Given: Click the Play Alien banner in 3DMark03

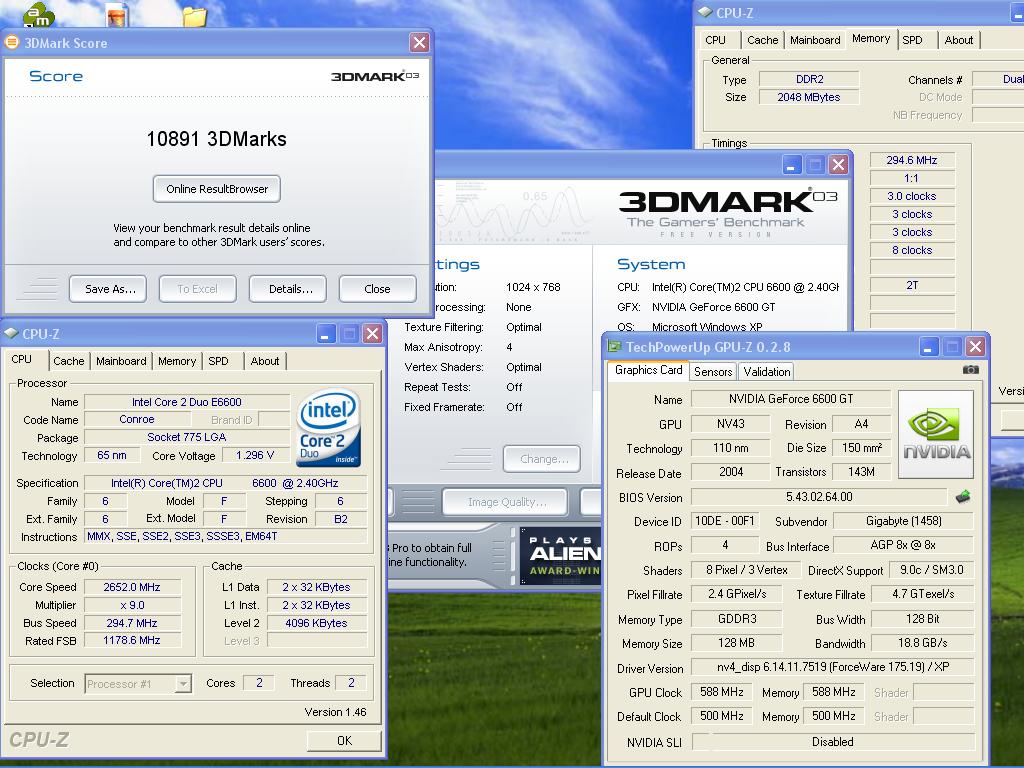Looking at the screenshot, I should pyautogui.click(x=560, y=555).
